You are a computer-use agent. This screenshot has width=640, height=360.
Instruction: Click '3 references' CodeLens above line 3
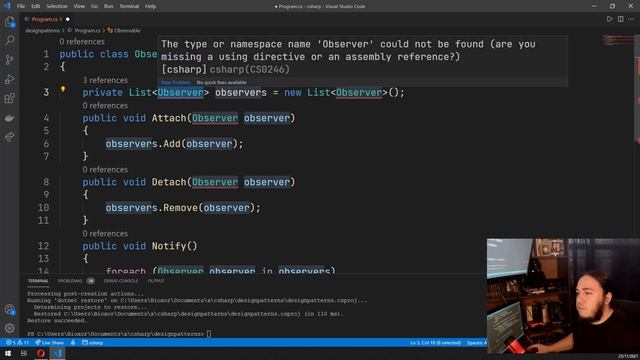point(105,80)
